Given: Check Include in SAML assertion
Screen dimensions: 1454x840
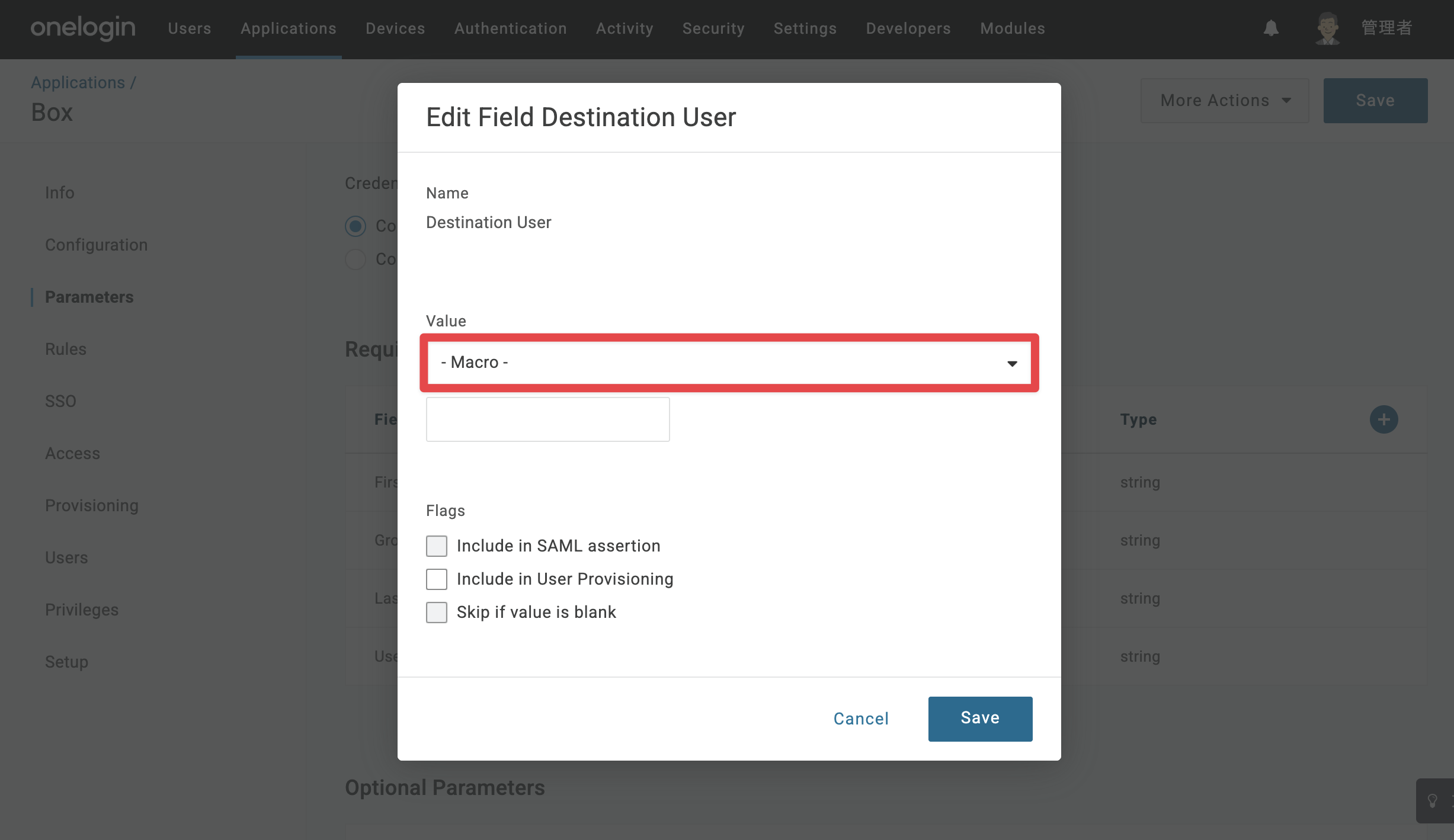Looking at the screenshot, I should coord(437,546).
